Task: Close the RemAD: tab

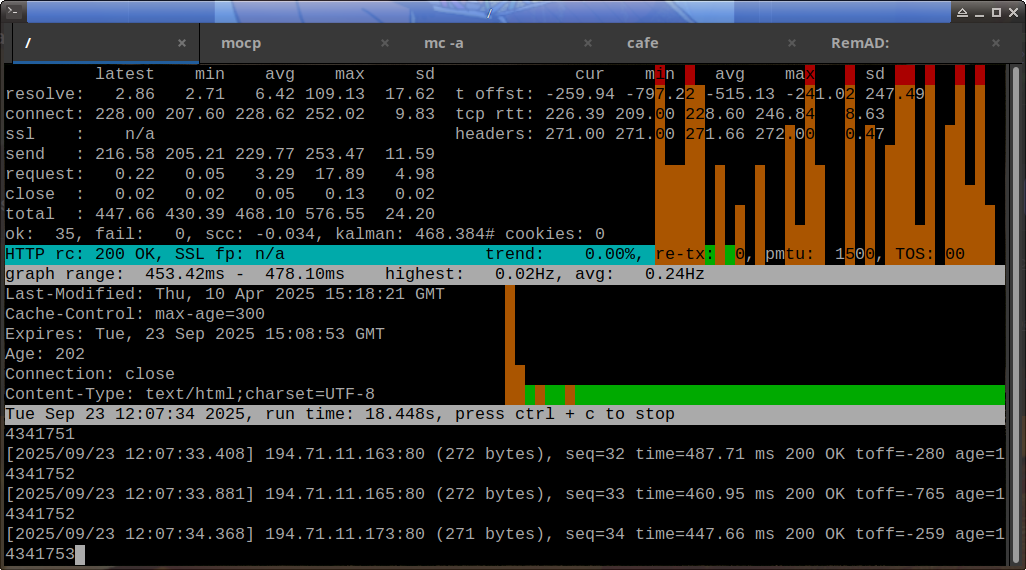Action: 995,44
